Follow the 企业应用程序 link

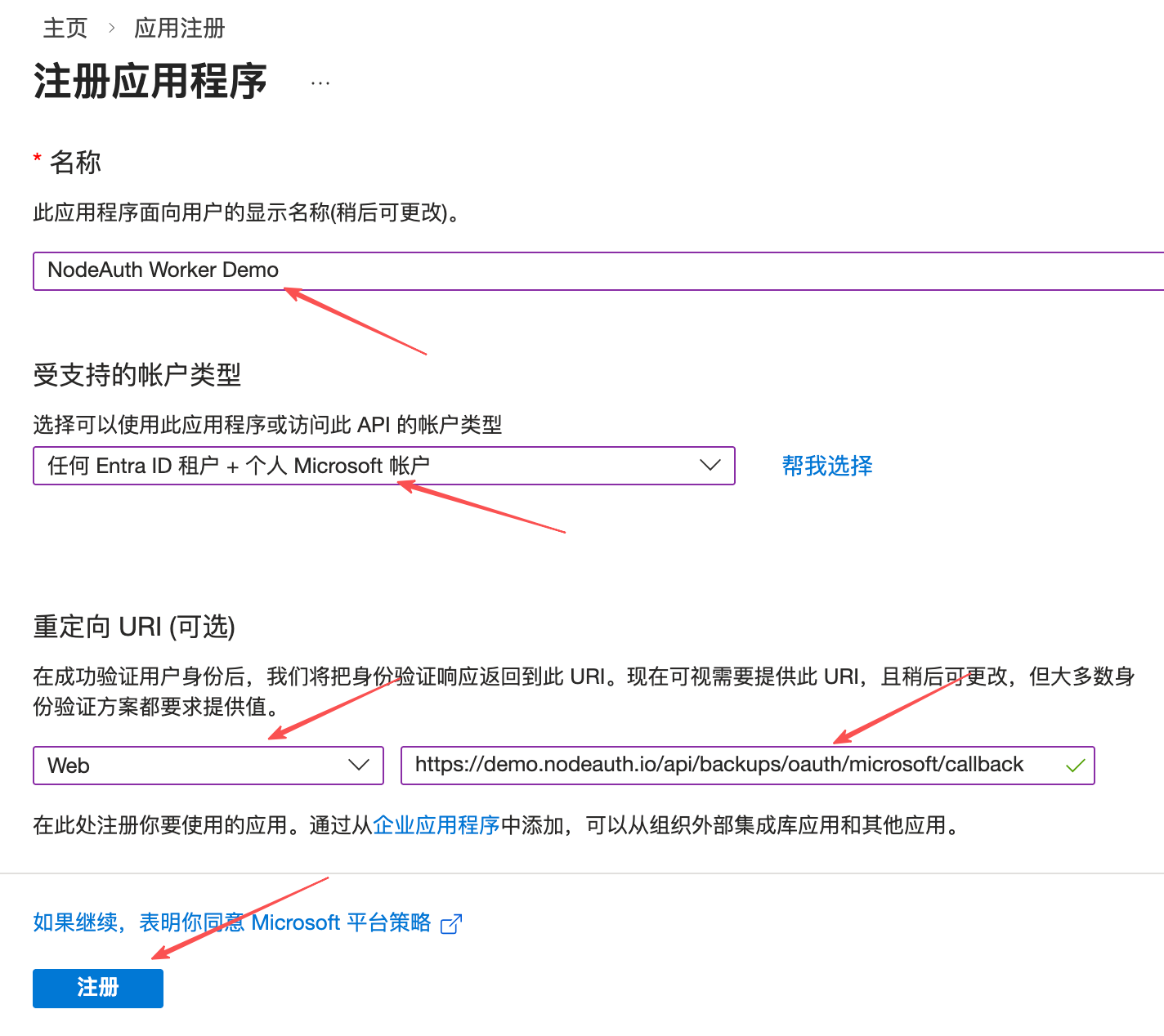point(436,825)
